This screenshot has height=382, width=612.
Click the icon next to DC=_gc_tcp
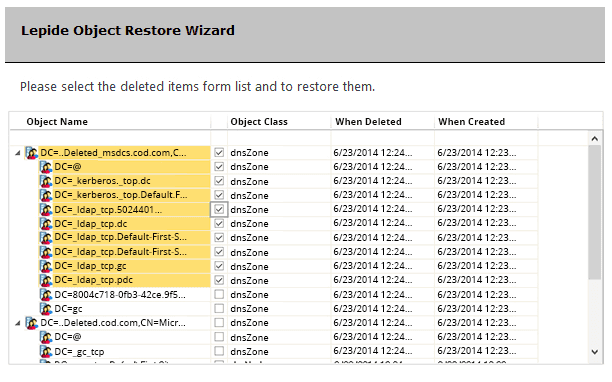[x=46, y=351]
